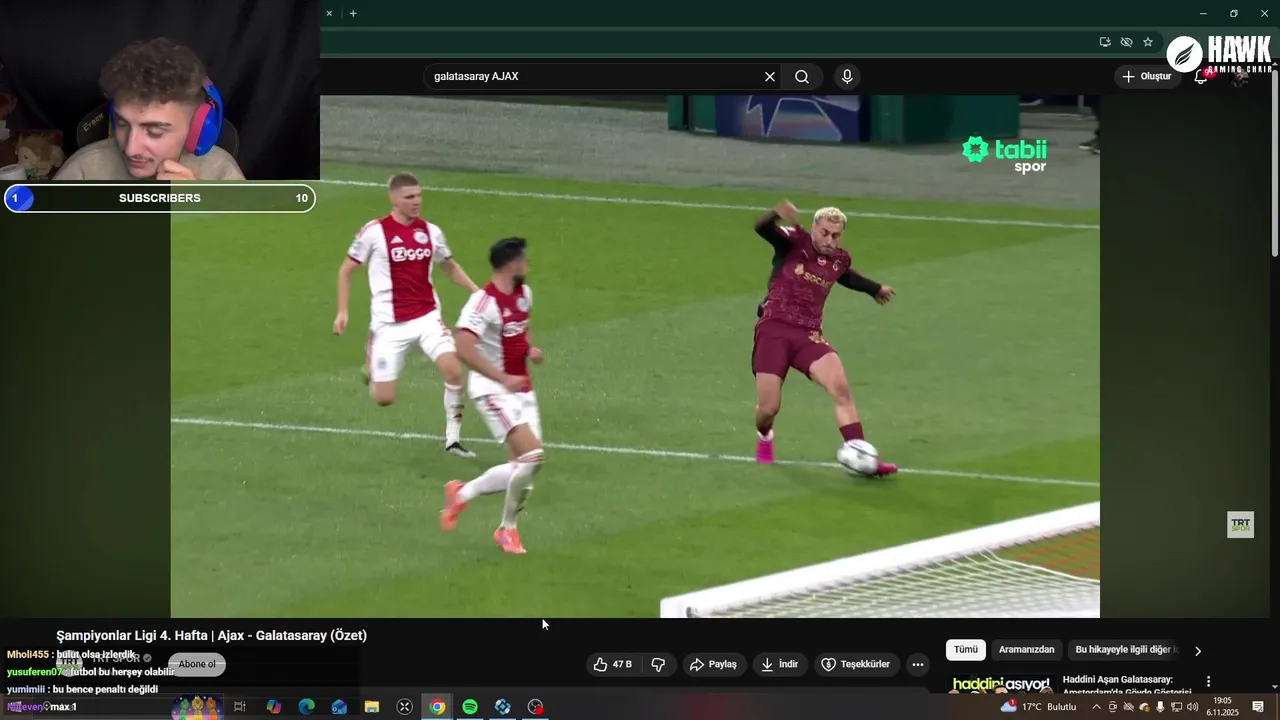Clear the YouTube search text with the X
This screenshot has width=1280, height=720.
click(770, 77)
